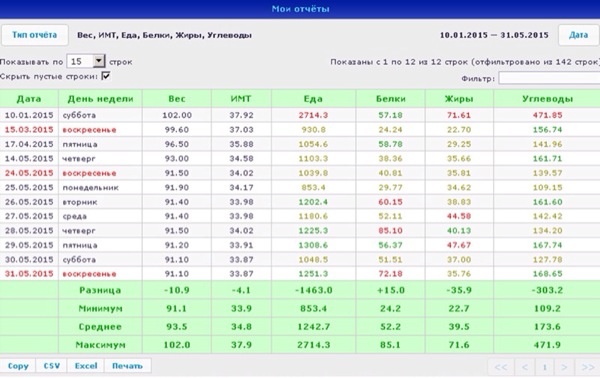The height and width of the screenshot is (378, 600).
Task: Sort by the ИМТ column header
Action: click(x=241, y=99)
